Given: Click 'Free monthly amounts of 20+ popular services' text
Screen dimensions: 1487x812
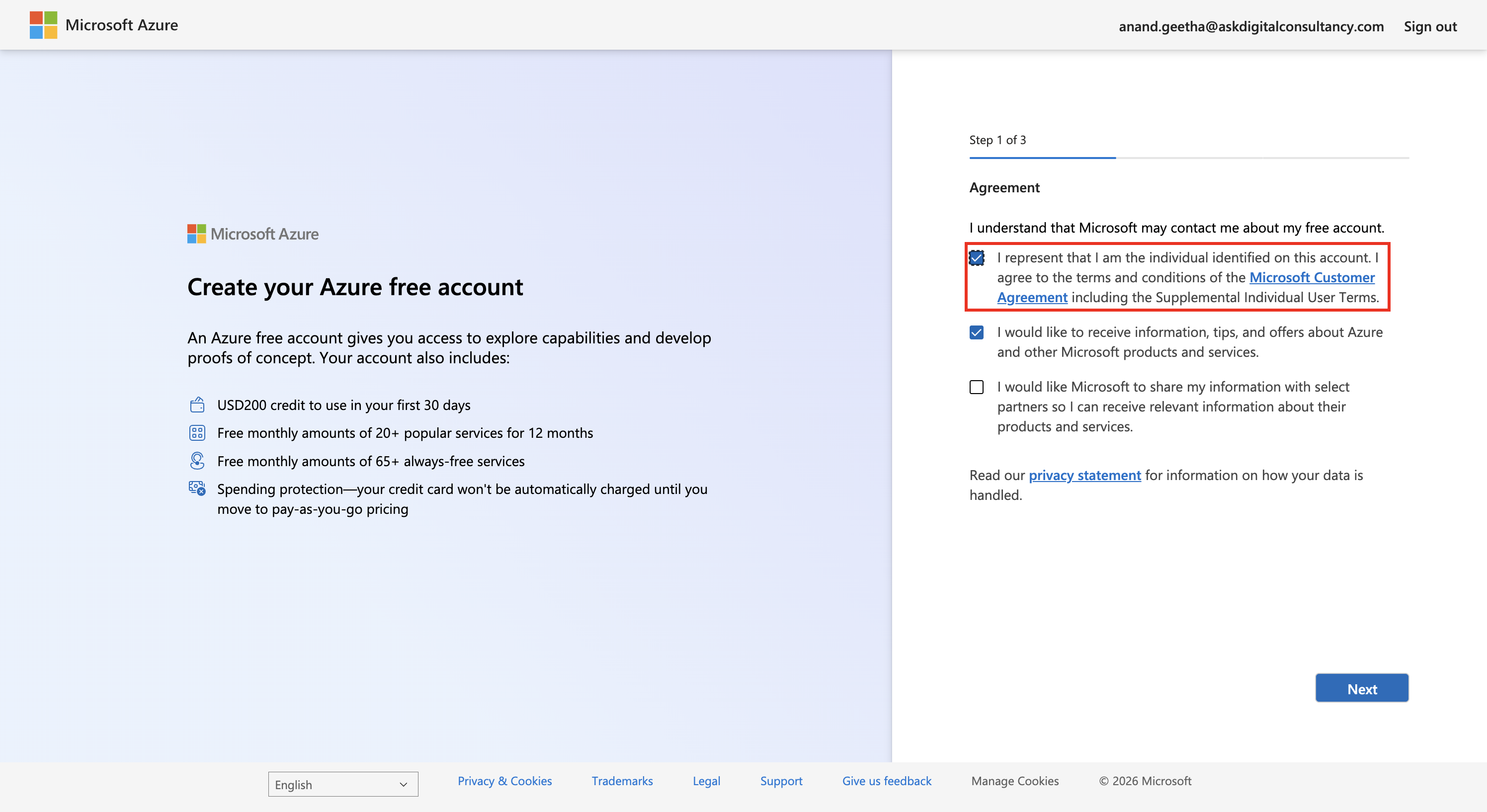Looking at the screenshot, I should (405, 433).
